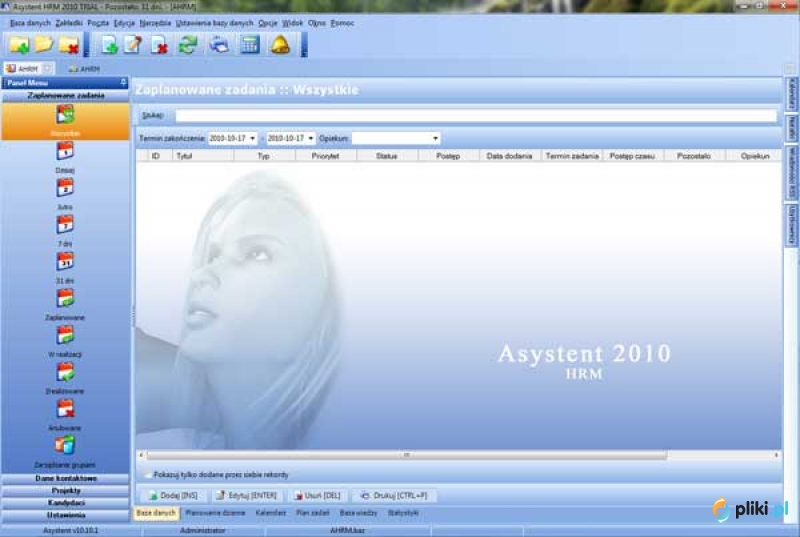Click the new folder icon with green plus
The width and height of the screenshot is (800, 537).
click(x=19, y=45)
